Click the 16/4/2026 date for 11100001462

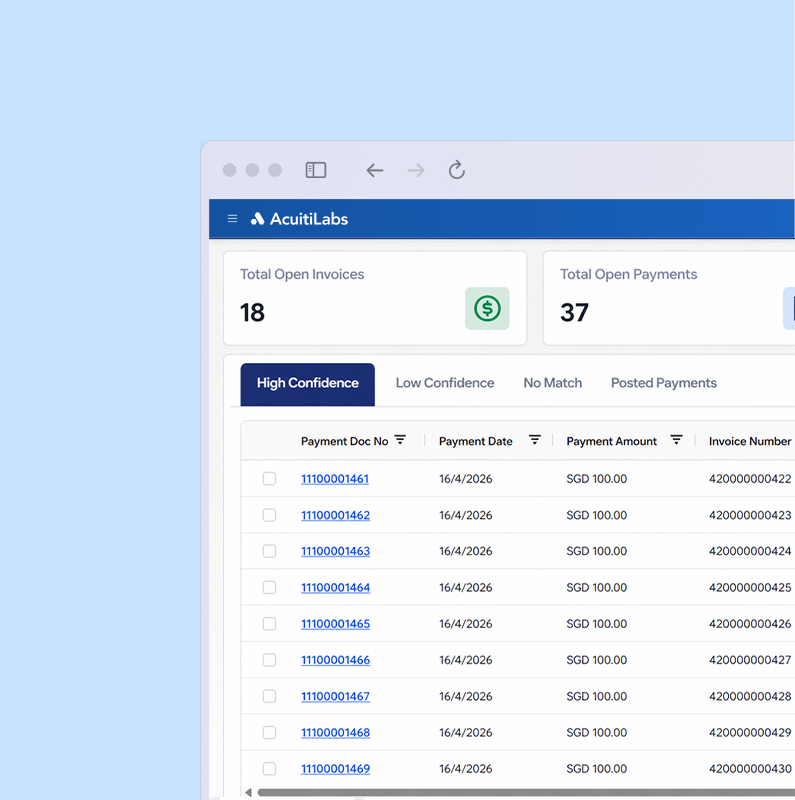(x=465, y=515)
